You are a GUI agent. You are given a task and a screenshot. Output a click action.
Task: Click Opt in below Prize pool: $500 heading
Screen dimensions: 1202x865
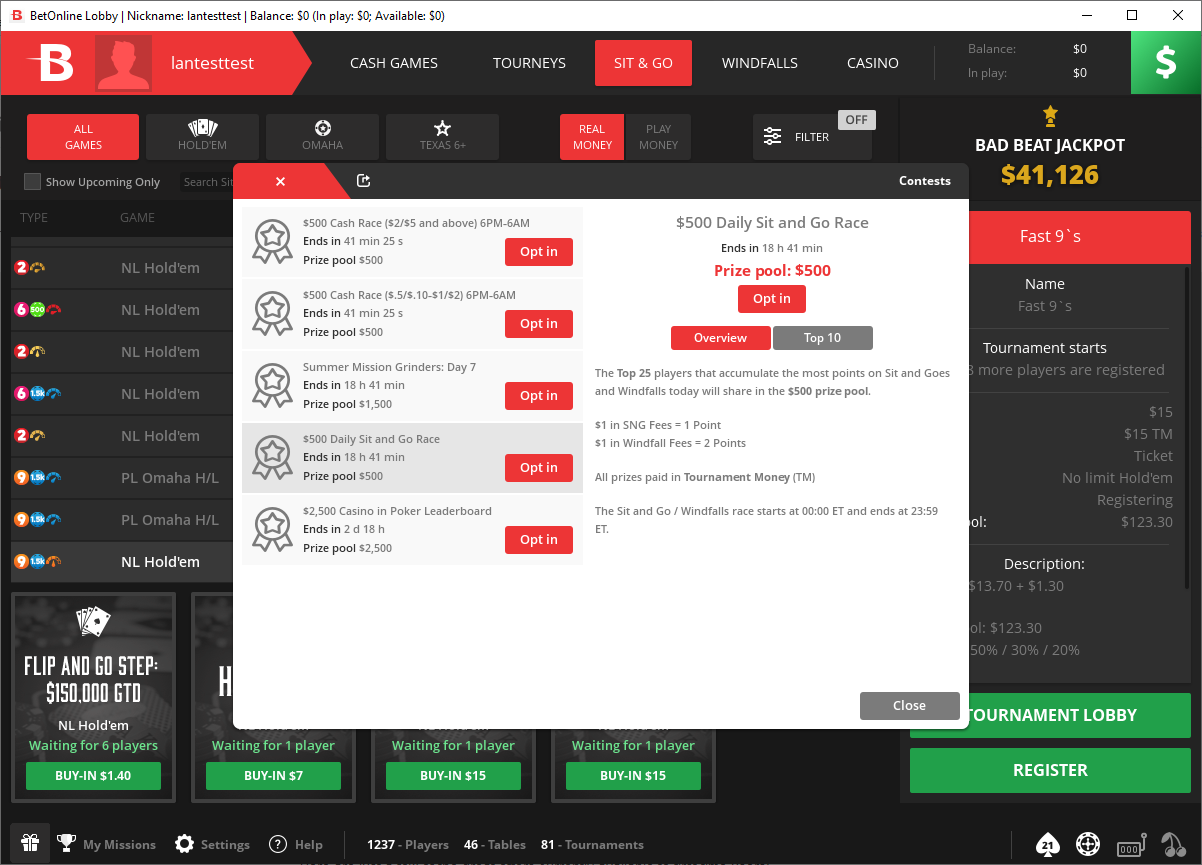[772, 299]
